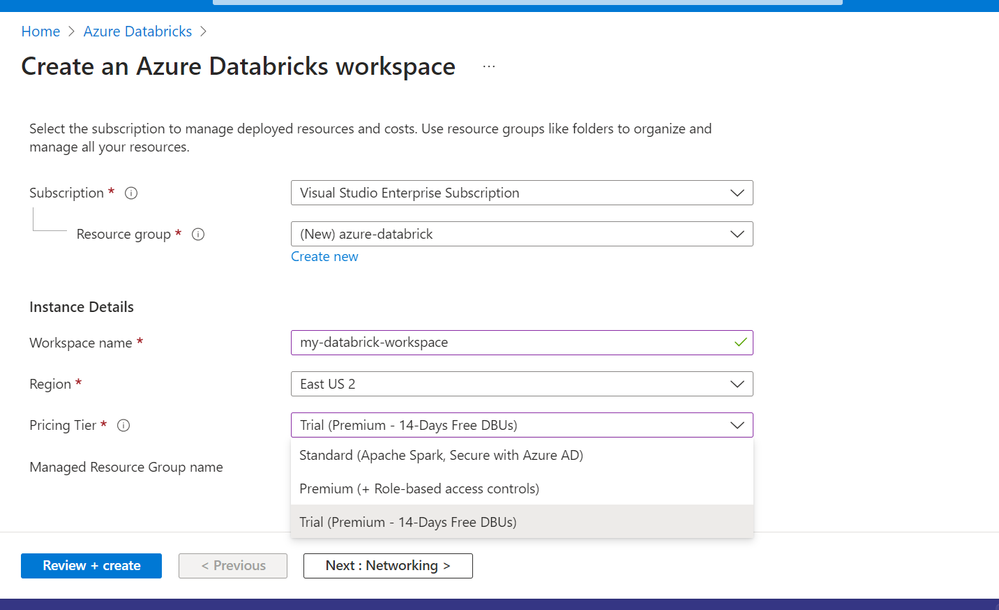Open the Resource group dropdown
Image resolution: width=999 pixels, height=610 pixels.
click(x=522, y=234)
